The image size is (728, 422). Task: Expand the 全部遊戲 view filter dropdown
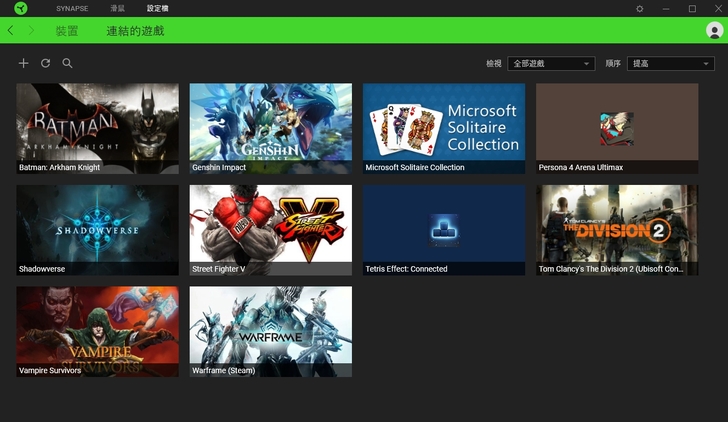(551, 64)
